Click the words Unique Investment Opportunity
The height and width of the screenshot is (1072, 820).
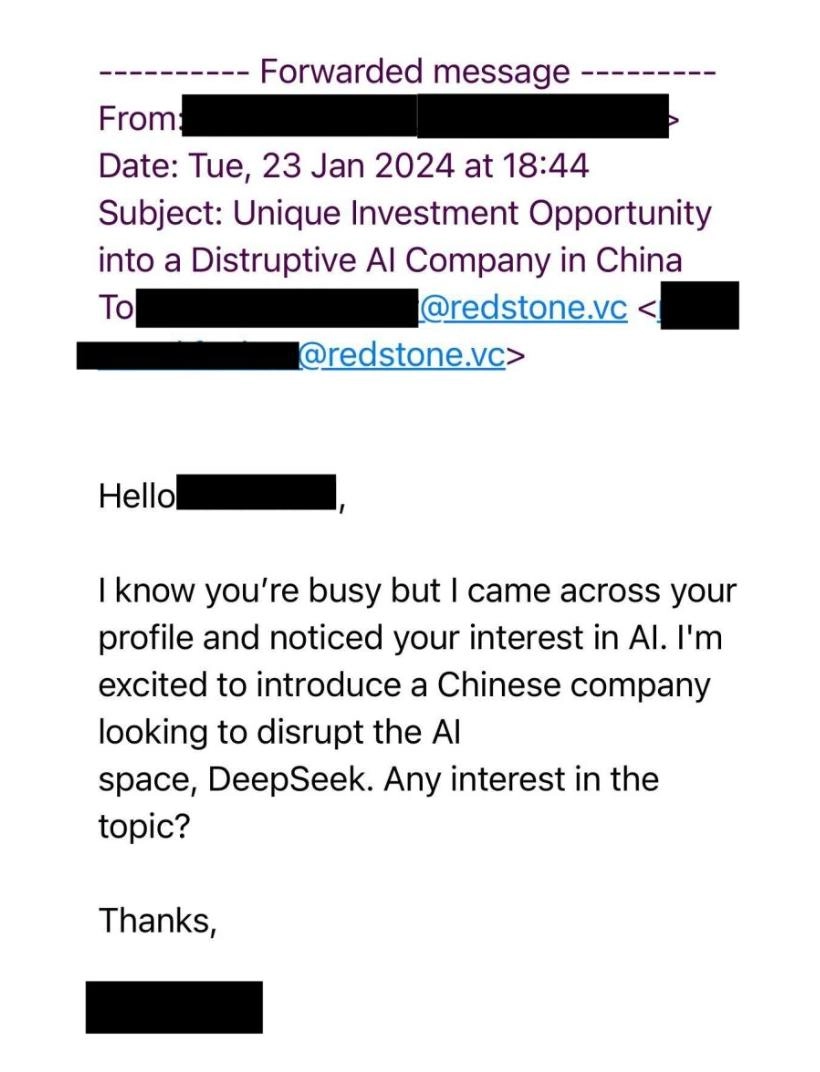click(x=472, y=213)
